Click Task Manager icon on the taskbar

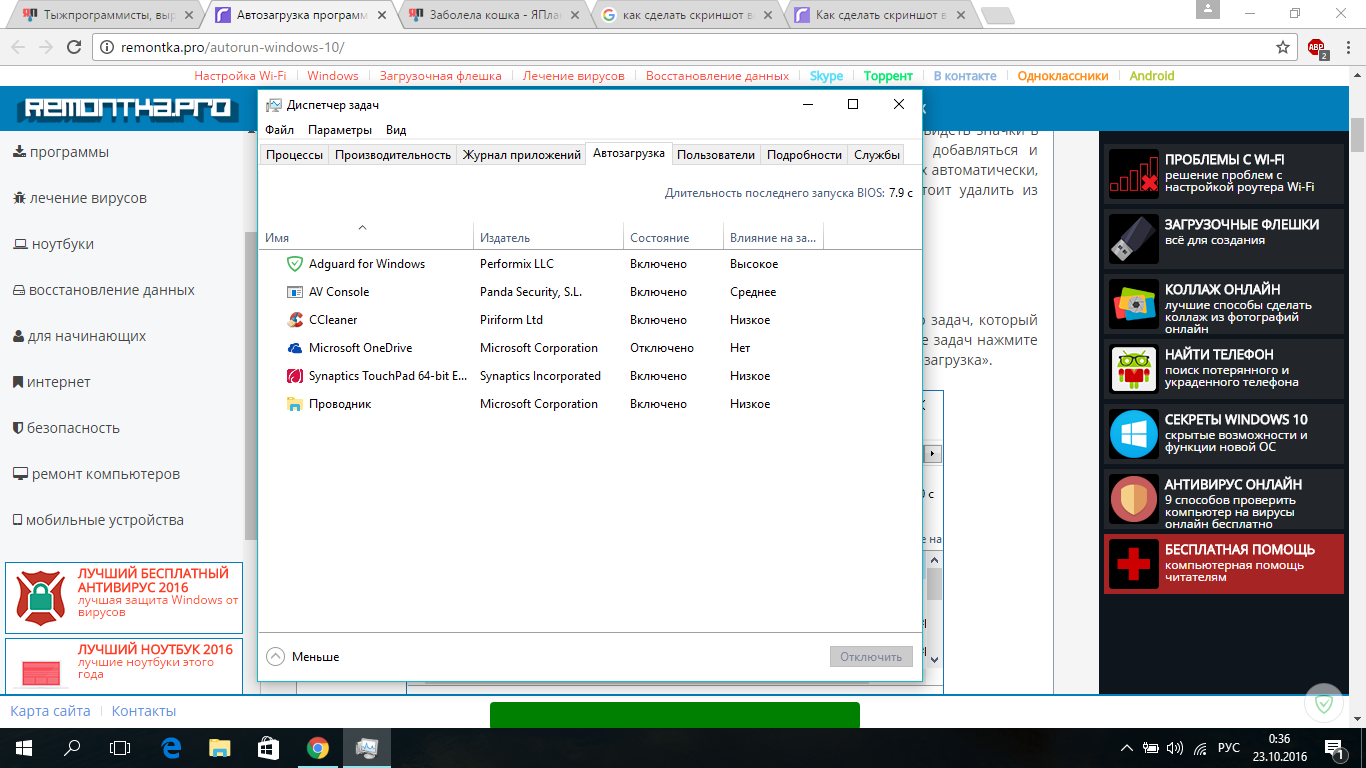tap(366, 748)
